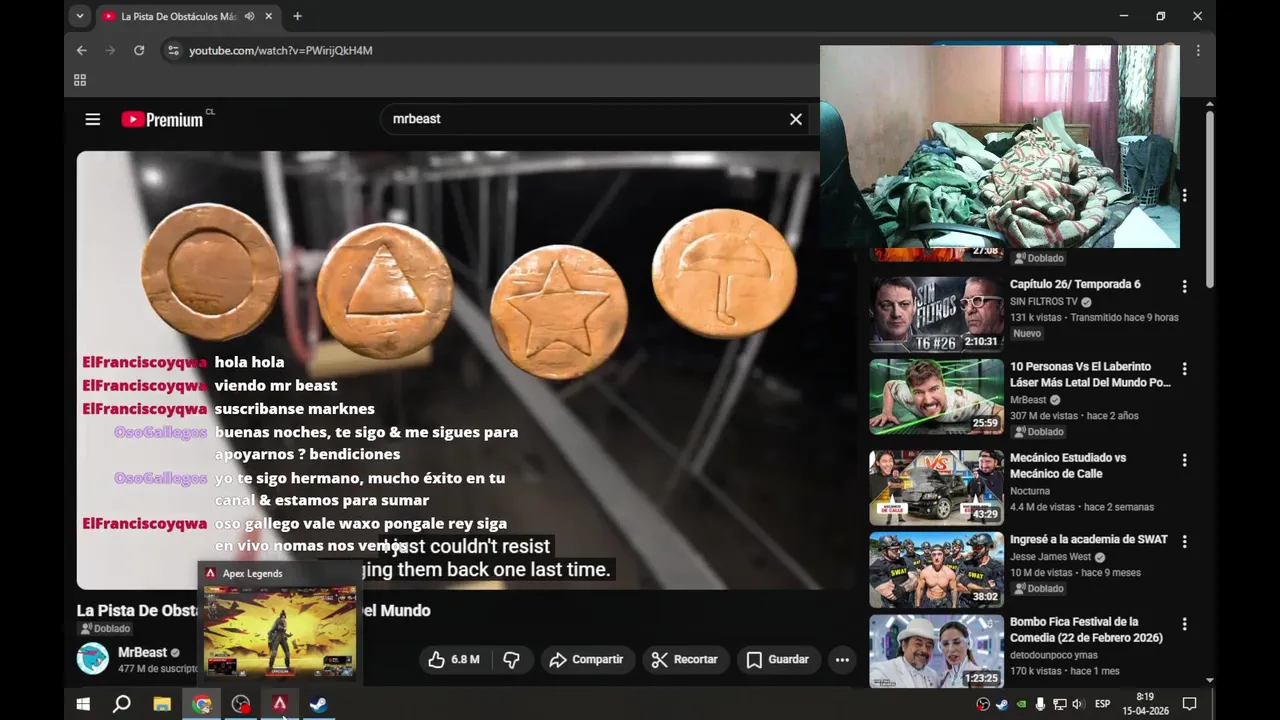The width and height of the screenshot is (1280, 720).
Task: Clear the mrbeast search text
Action: coord(796,119)
